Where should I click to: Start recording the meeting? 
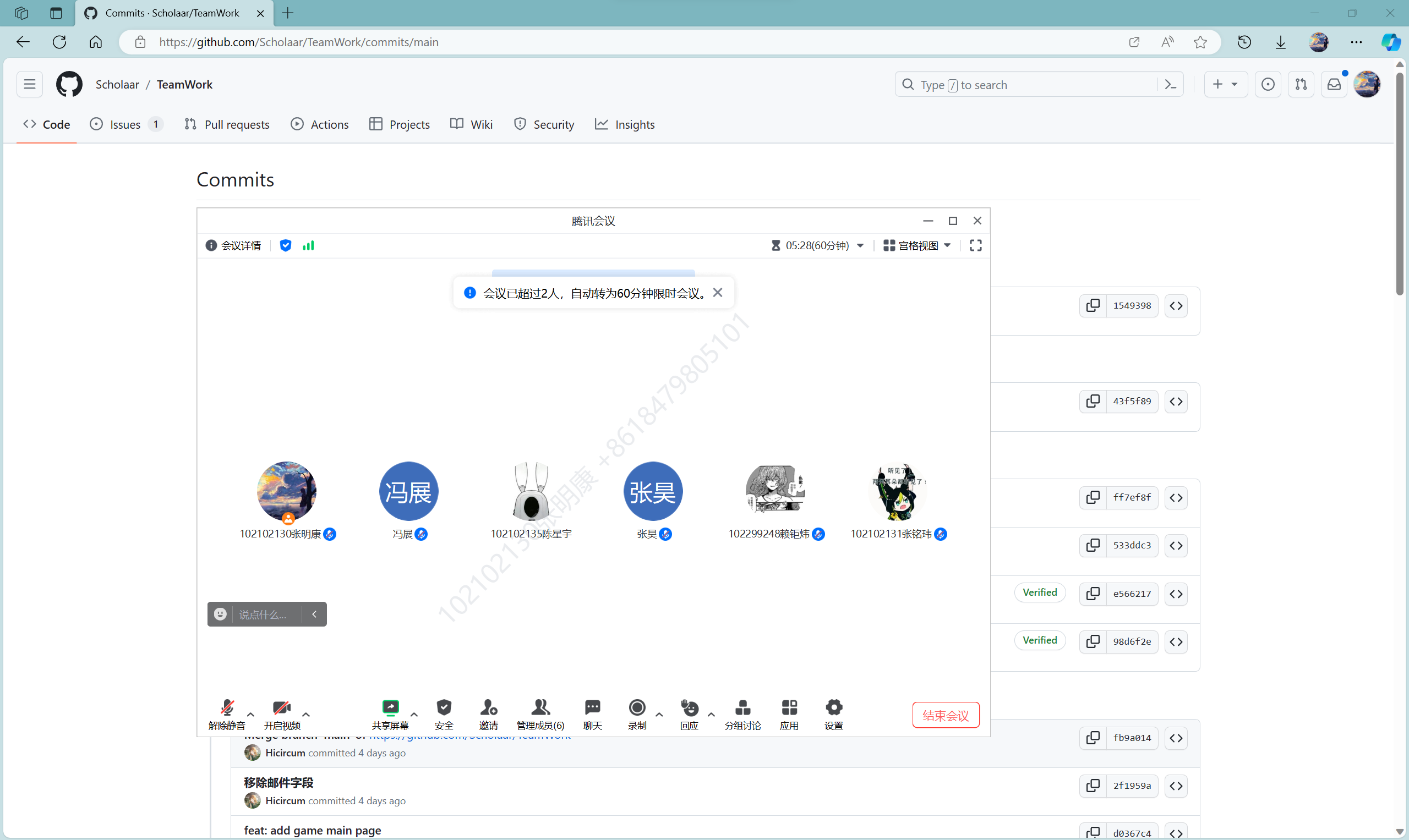637,714
